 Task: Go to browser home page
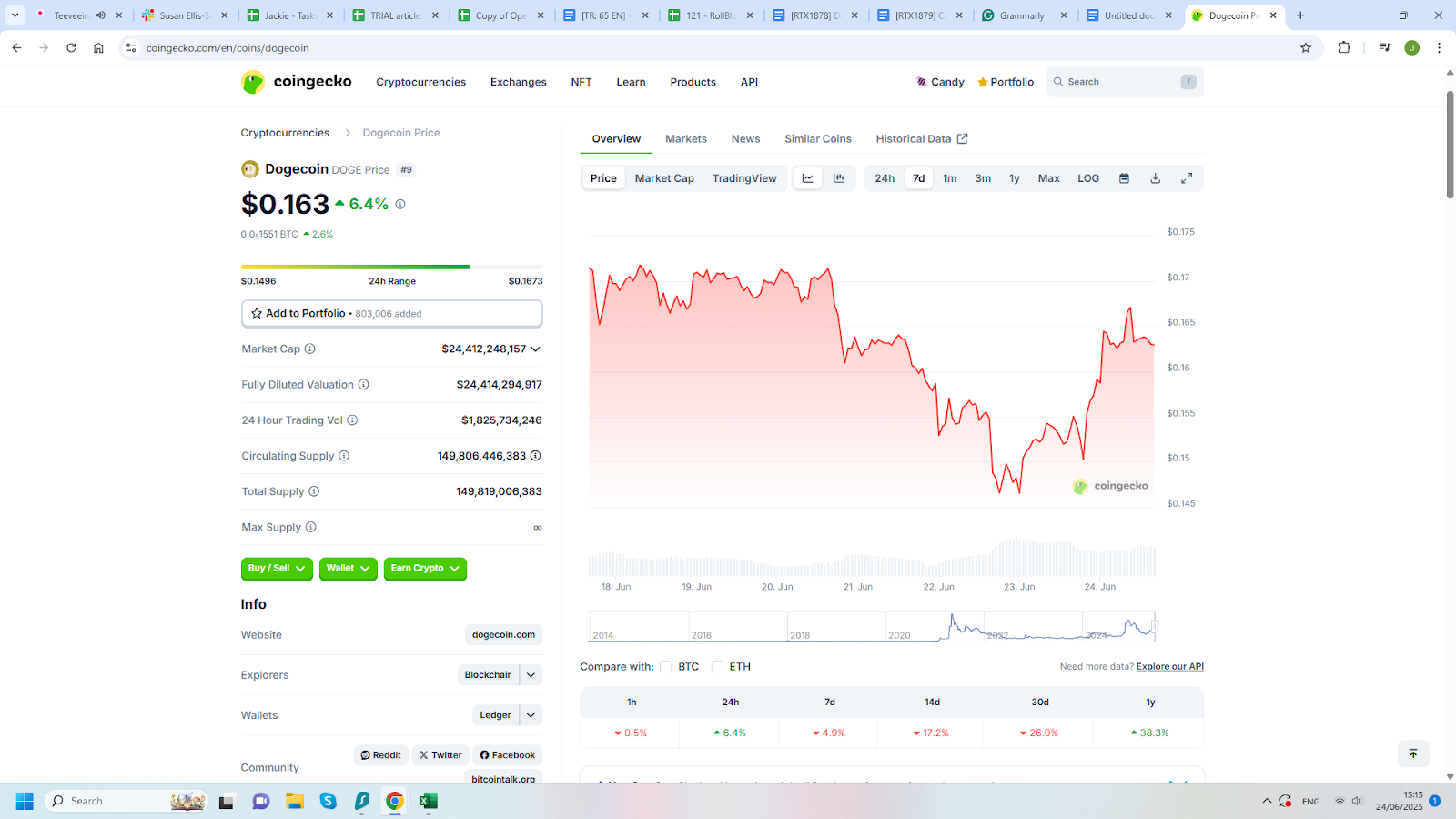[x=98, y=47]
